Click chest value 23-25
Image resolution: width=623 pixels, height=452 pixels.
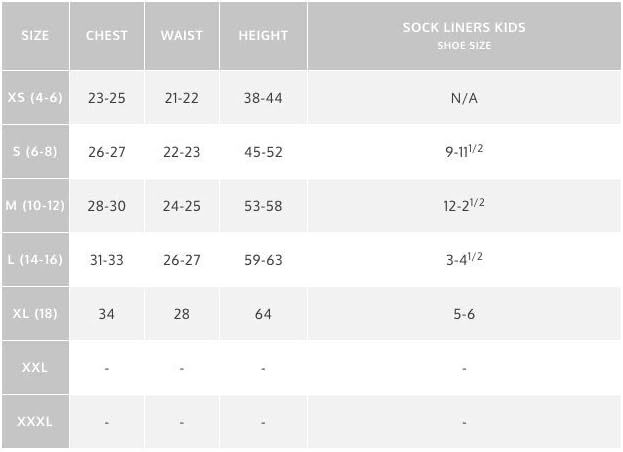[x=107, y=98]
